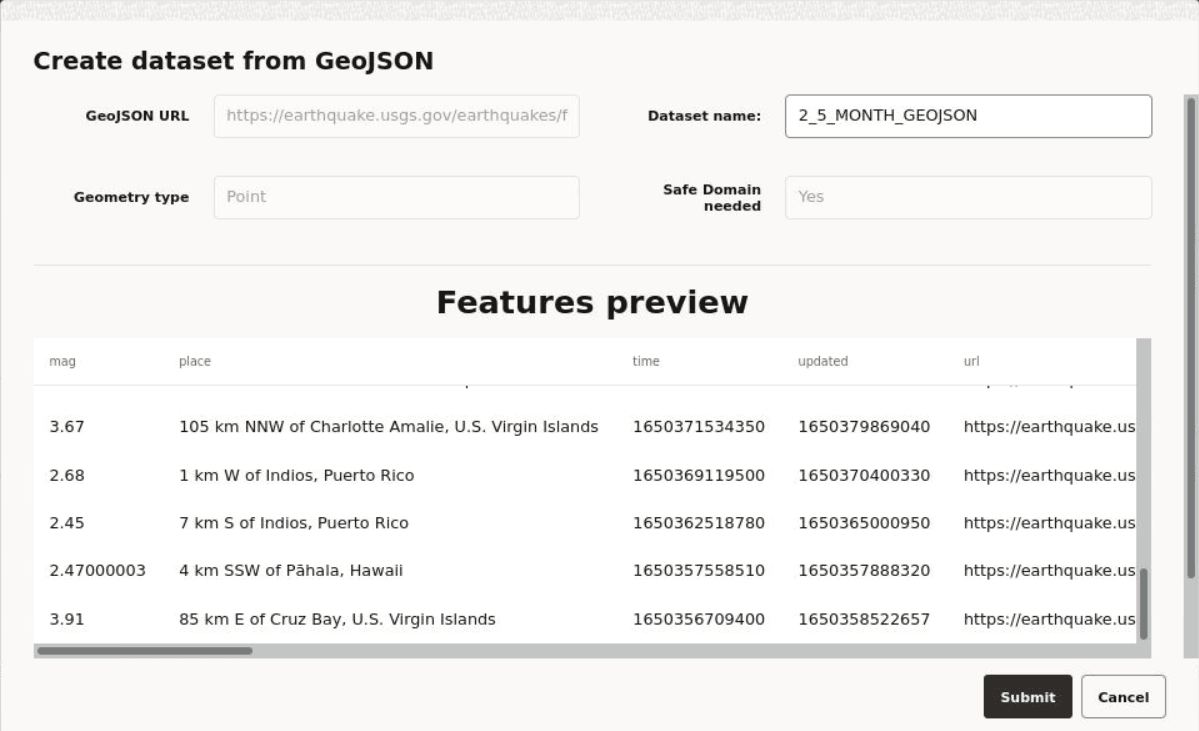This screenshot has height=731, width=1199.
Task: Click time value 1650371534350
Action: click(698, 427)
